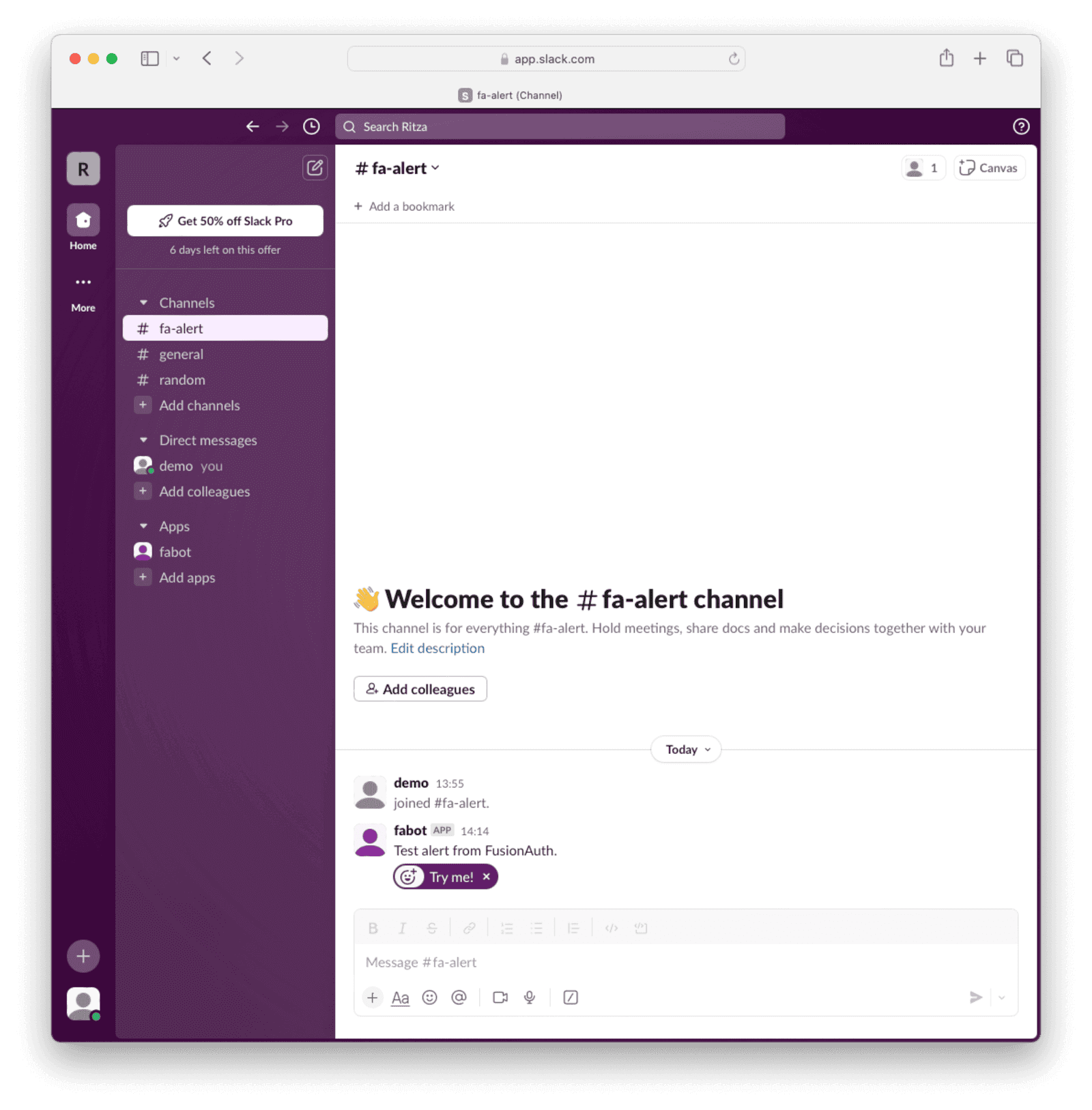The image size is (1092, 1110).
Task: Open the slash shortcuts menu
Action: [x=571, y=997]
